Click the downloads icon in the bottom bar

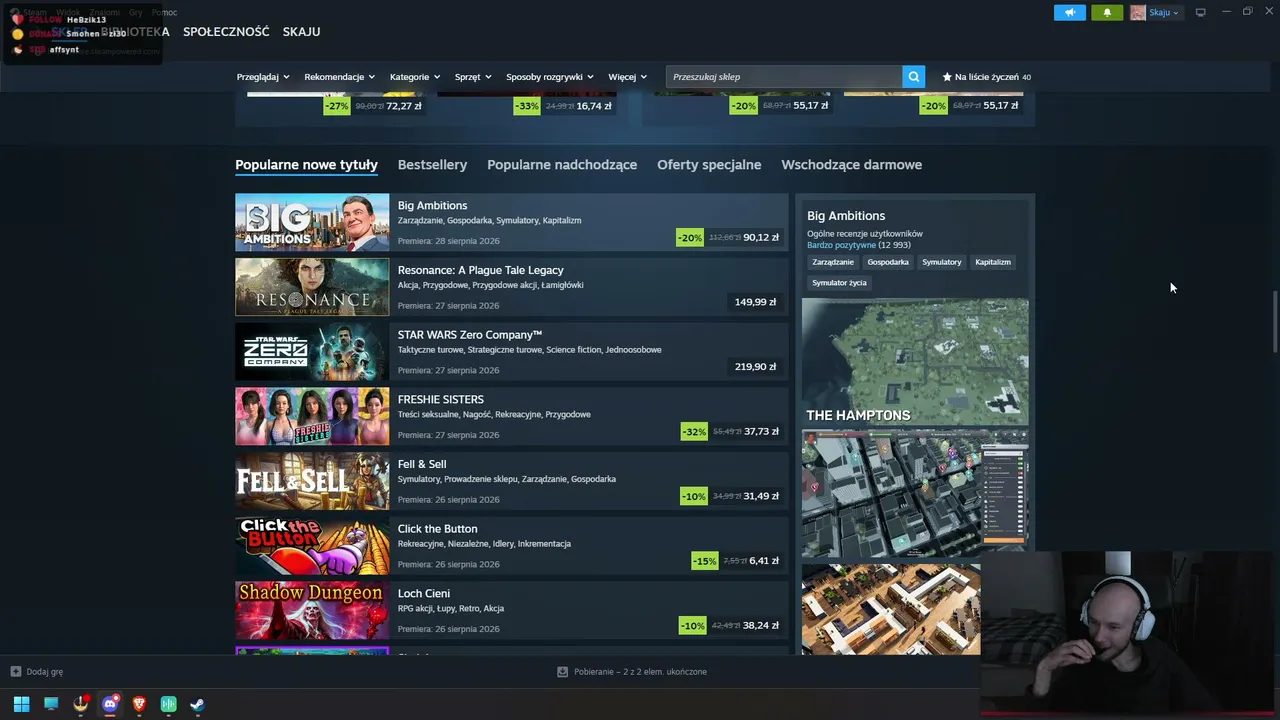coord(563,672)
